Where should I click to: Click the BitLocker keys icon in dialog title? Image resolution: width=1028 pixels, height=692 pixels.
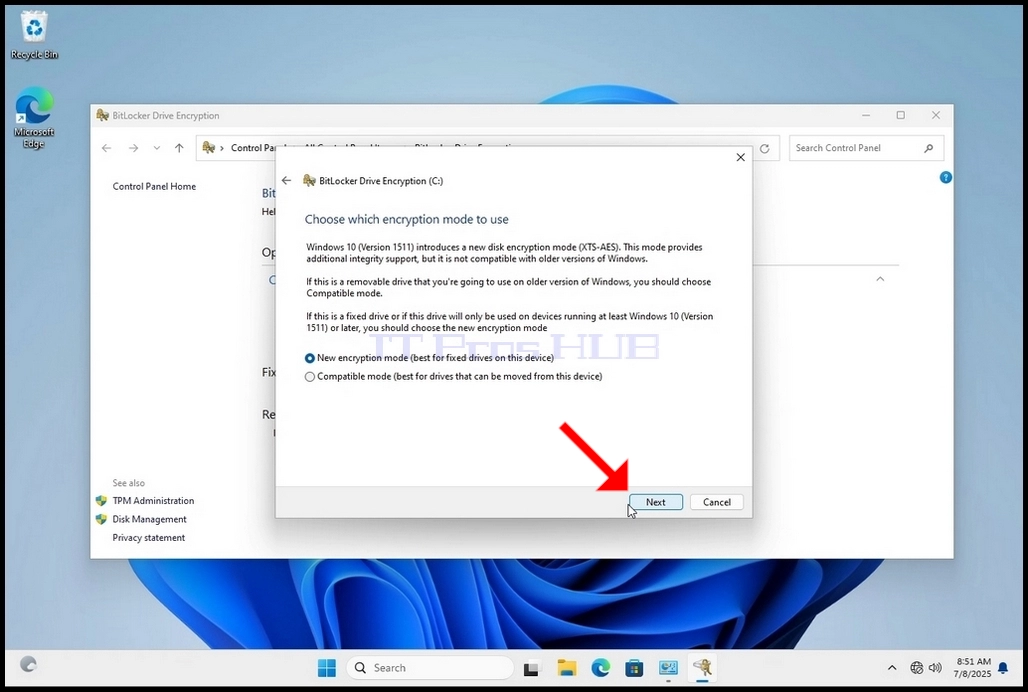tap(309, 180)
